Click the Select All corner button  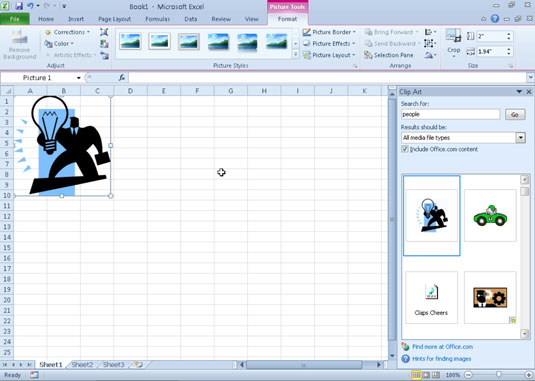click(x=7, y=91)
